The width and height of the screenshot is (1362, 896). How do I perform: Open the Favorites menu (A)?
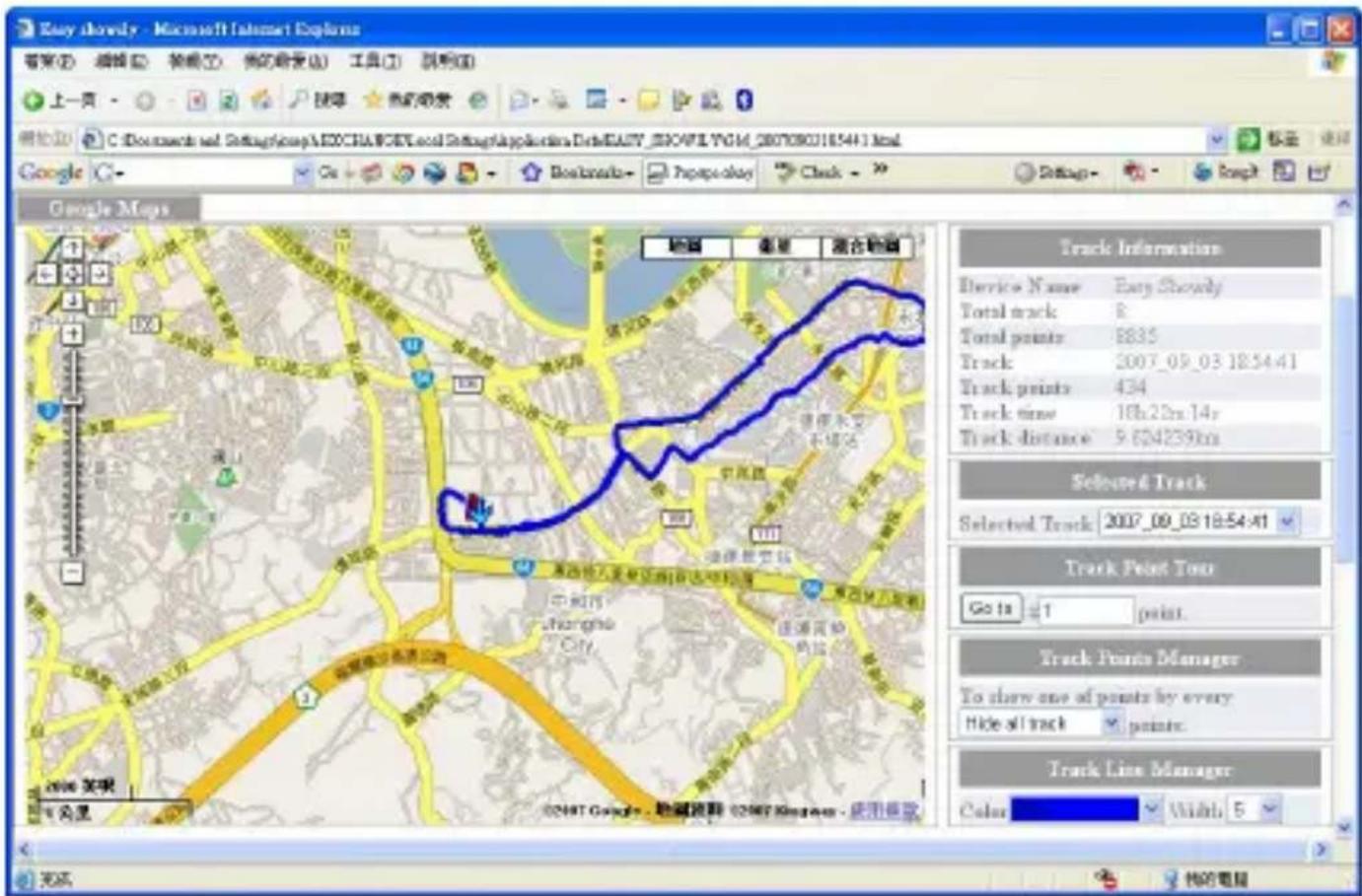(x=285, y=61)
